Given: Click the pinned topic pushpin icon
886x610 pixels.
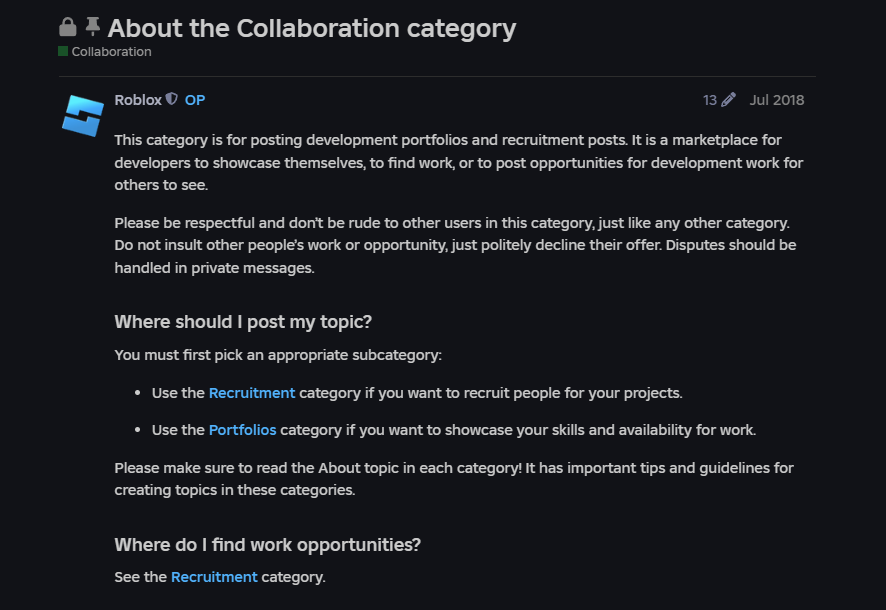Looking at the screenshot, I should click(x=93, y=27).
